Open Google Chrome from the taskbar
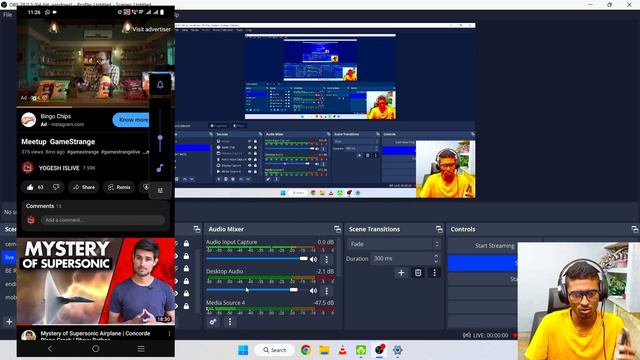 (305, 350)
